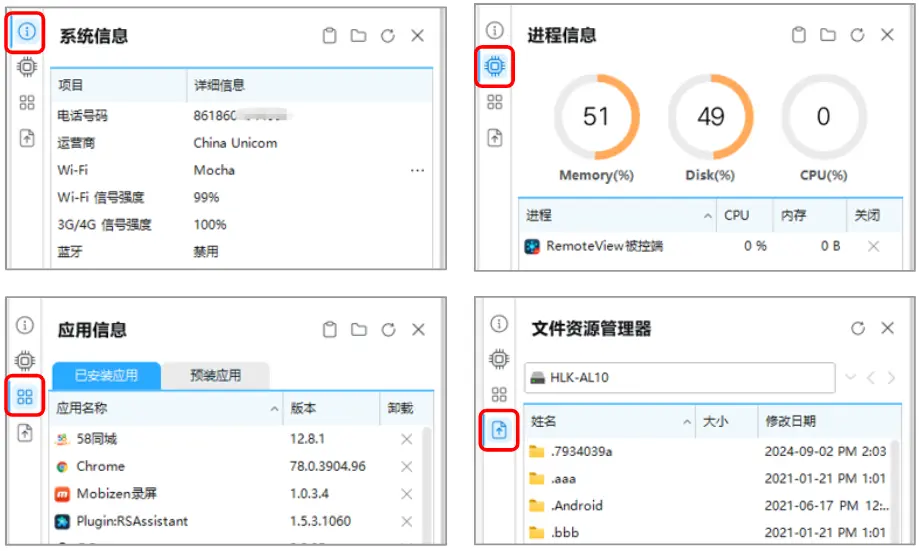Screen dimensions: 919x551
Task: Open path history dropdown chevron
Action: click(850, 377)
